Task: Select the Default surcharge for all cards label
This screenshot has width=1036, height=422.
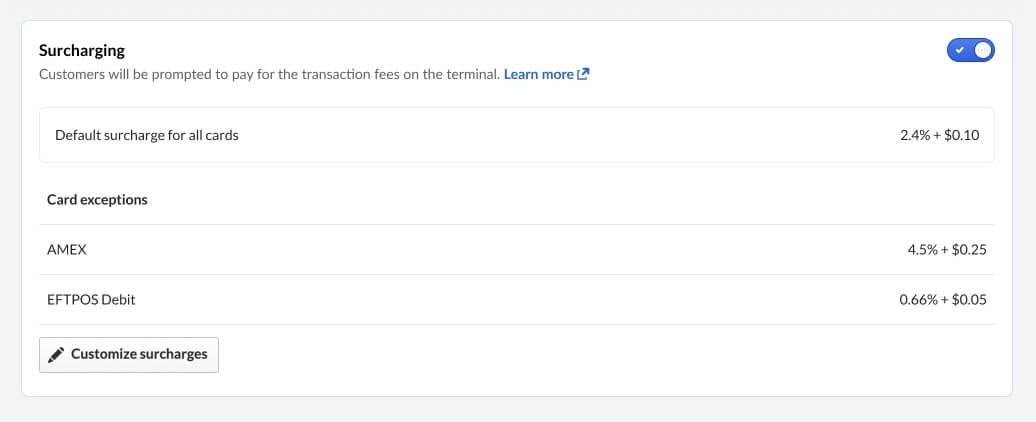Action: [x=147, y=135]
